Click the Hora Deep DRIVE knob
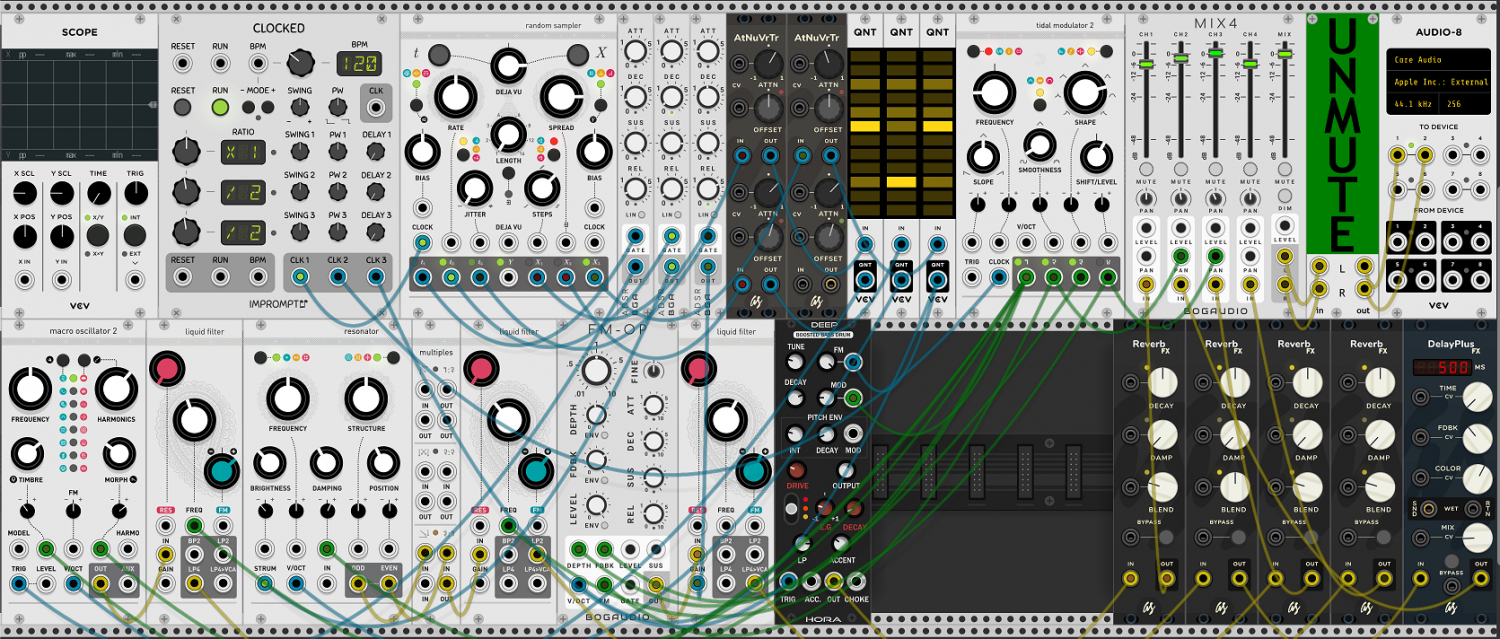The height and width of the screenshot is (639, 1500). pyautogui.click(x=796, y=471)
